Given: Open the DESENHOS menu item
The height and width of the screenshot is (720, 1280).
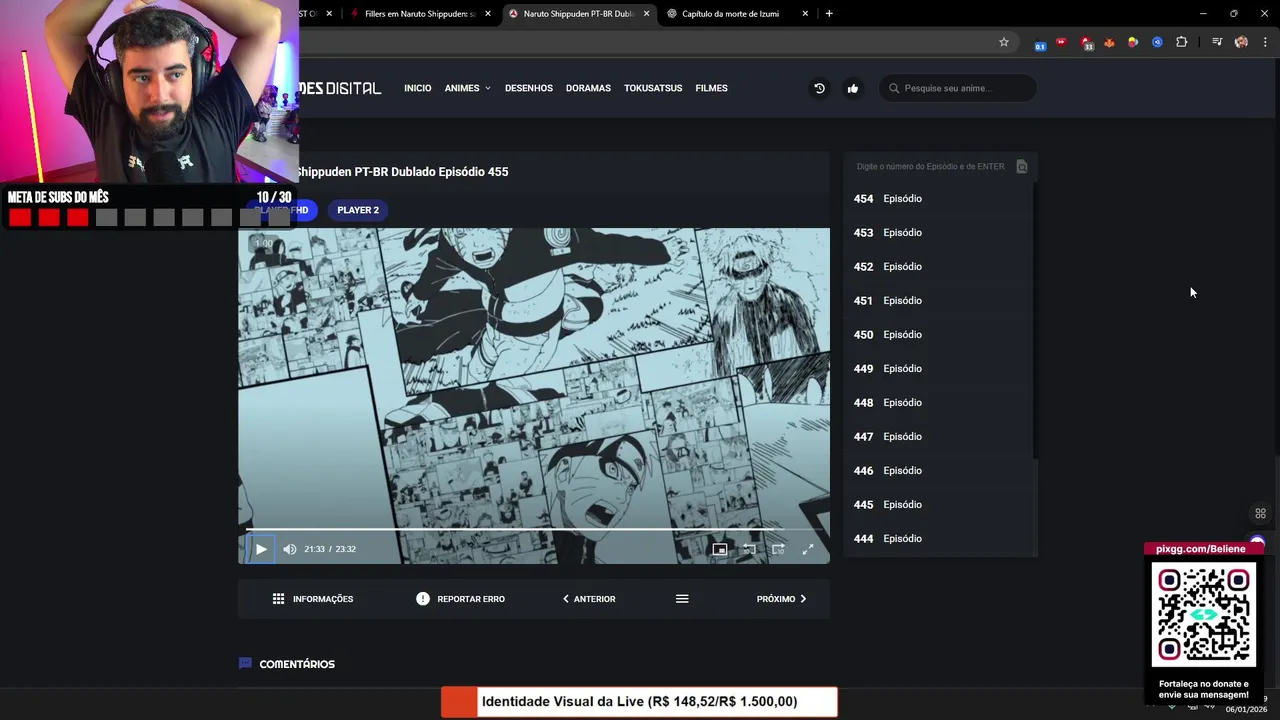Looking at the screenshot, I should (529, 88).
